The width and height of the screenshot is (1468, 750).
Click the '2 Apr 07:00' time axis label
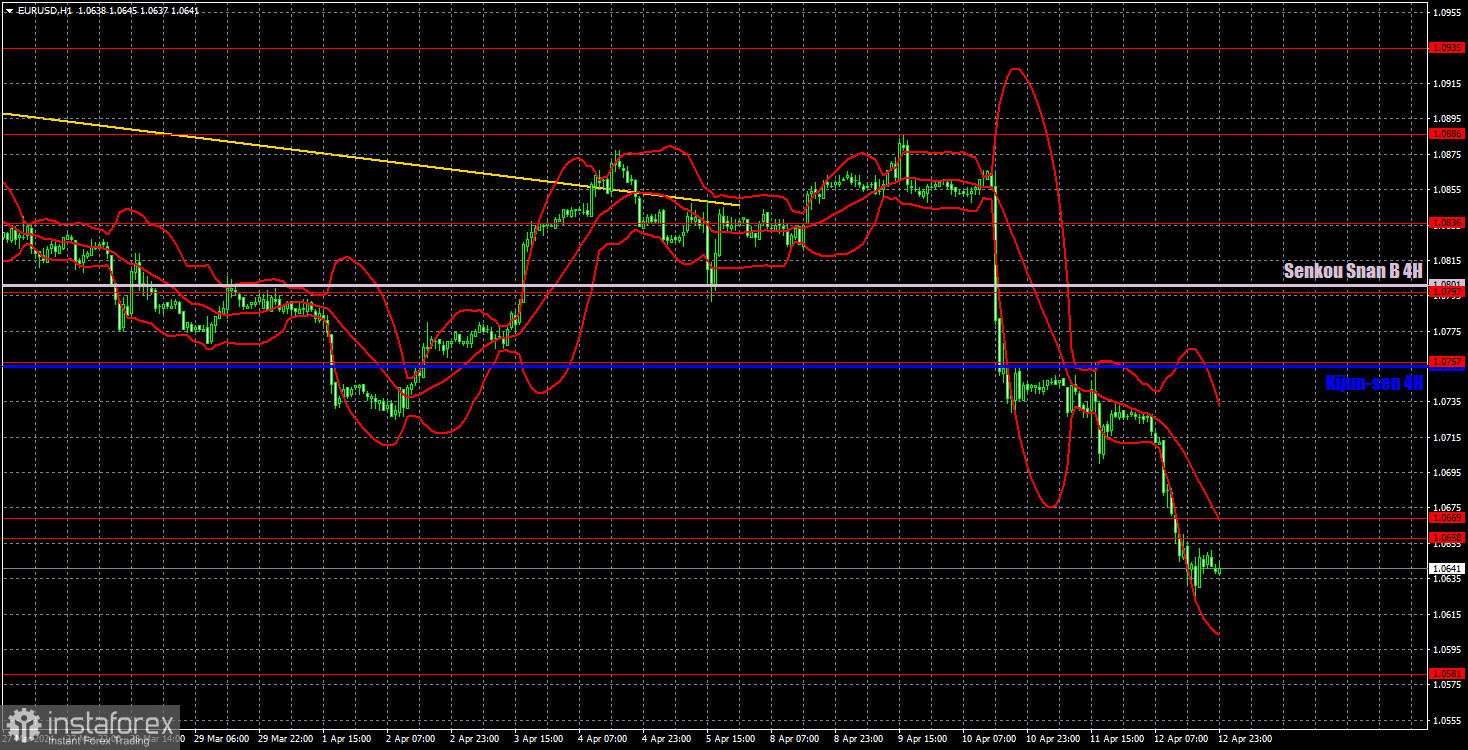(x=411, y=739)
